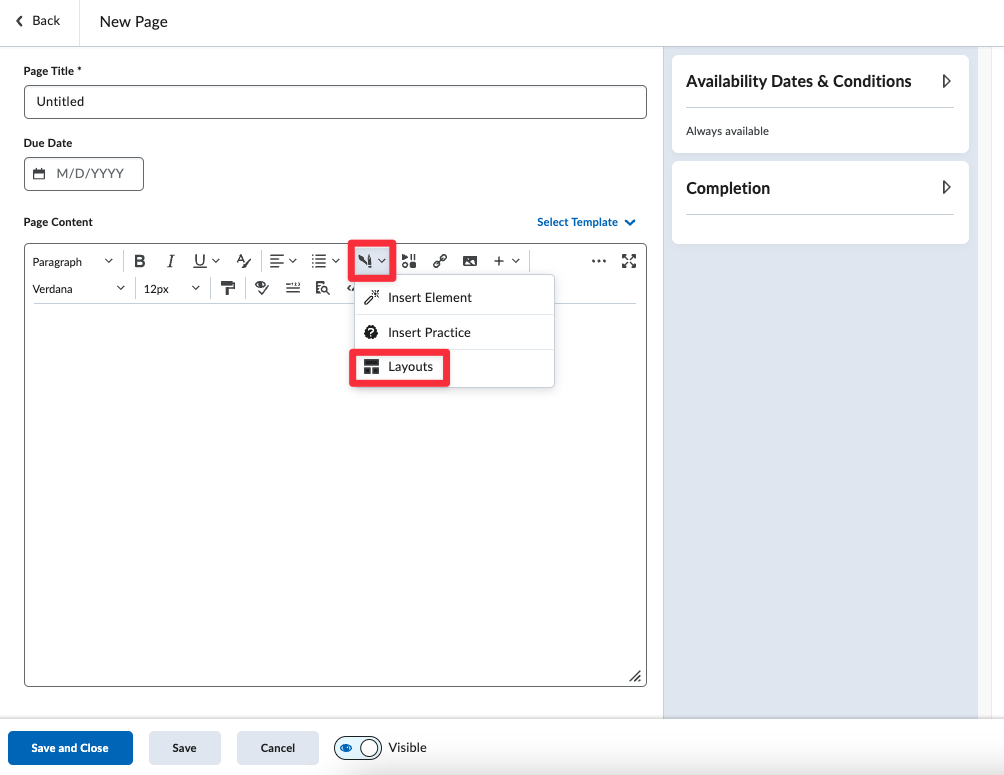Screen dimensions: 1004x775
Task: Open the Paragraph format dropdown
Action: click(73, 262)
